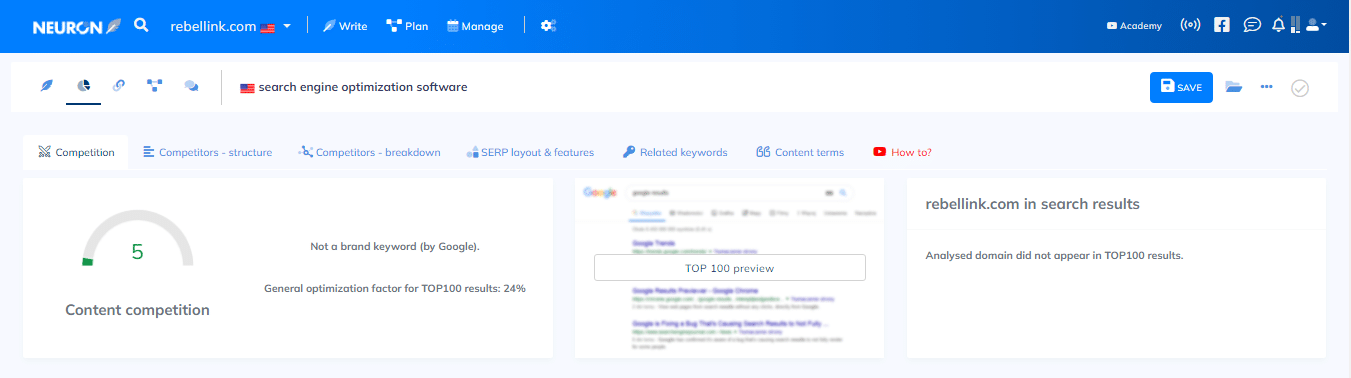Open the Write menu
1351x378 pixels.
pos(345,26)
